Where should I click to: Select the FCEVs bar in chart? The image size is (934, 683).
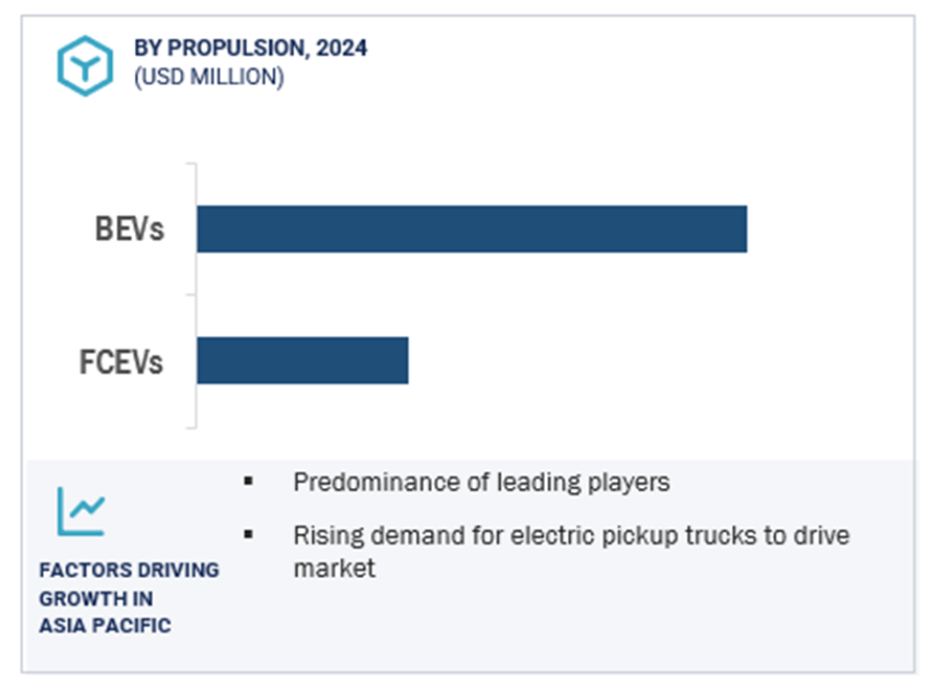pos(303,360)
